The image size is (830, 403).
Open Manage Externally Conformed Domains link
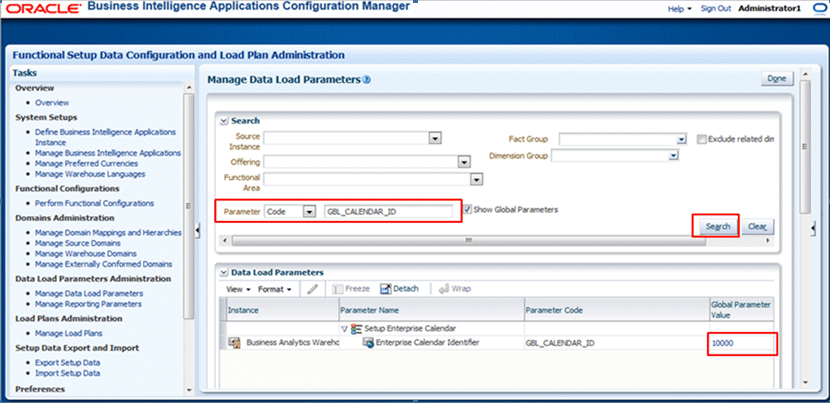tap(103, 264)
